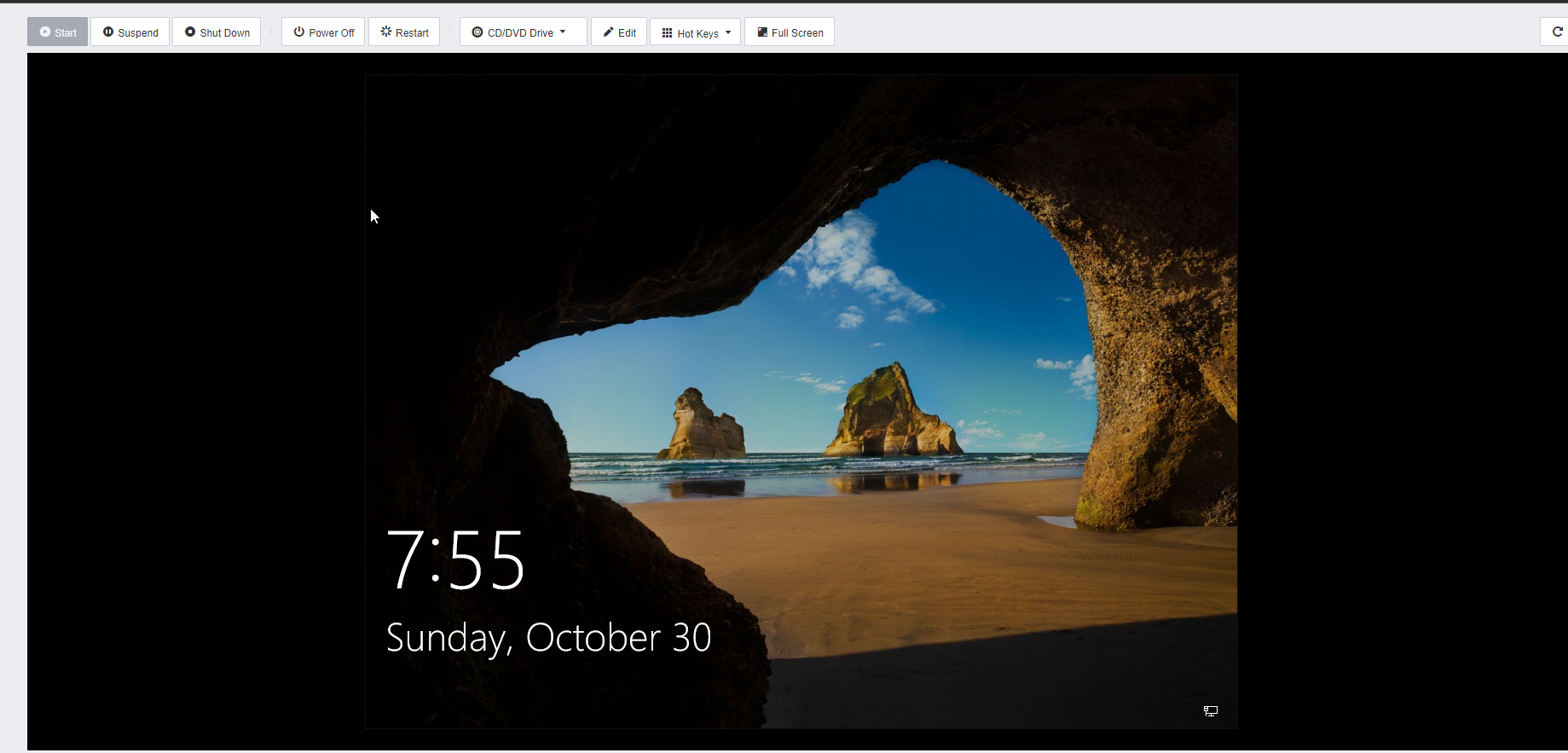
Task: Click the Full Screen expand icon
Action: (x=762, y=32)
